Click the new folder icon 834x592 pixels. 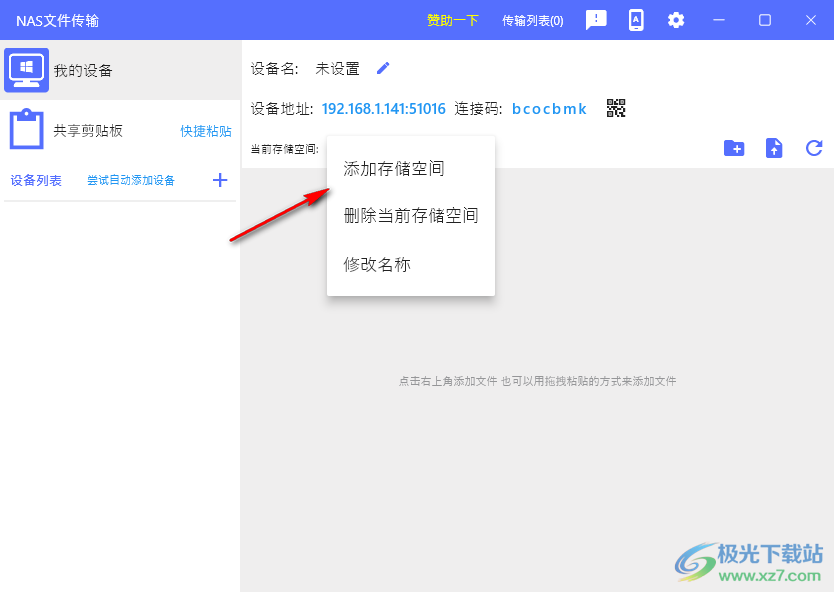pos(734,148)
